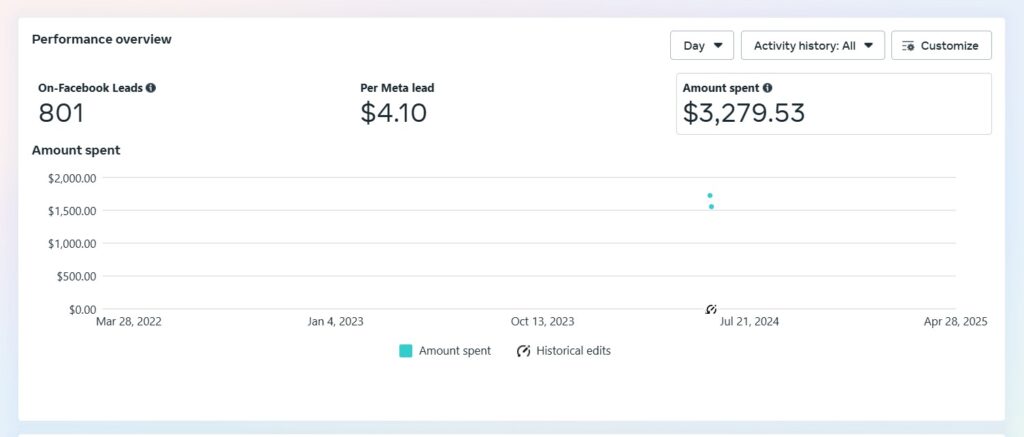The width and height of the screenshot is (1024, 437).
Task: Select the Amount spent $3,279.53 card
Action: [x=833, y=104]
